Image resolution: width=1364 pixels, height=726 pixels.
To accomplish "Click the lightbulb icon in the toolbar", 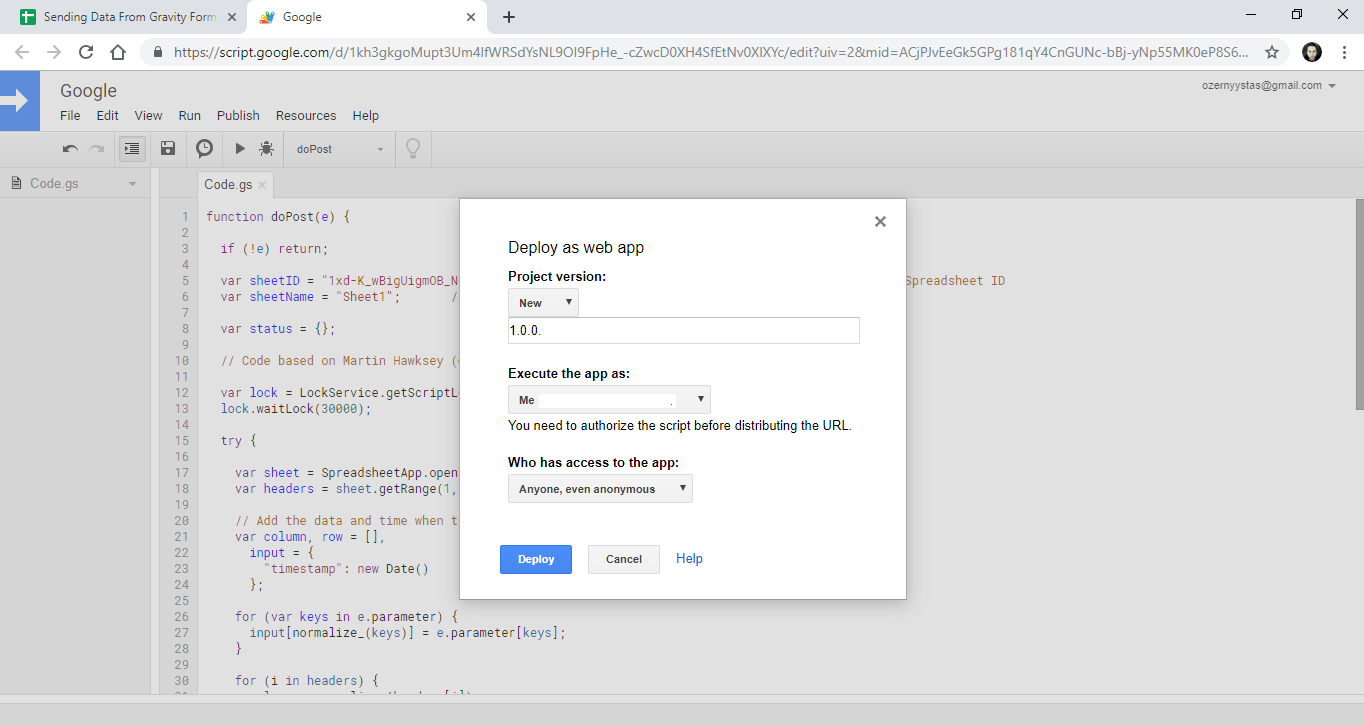I will pyautogui.click(x=412, y=149).
